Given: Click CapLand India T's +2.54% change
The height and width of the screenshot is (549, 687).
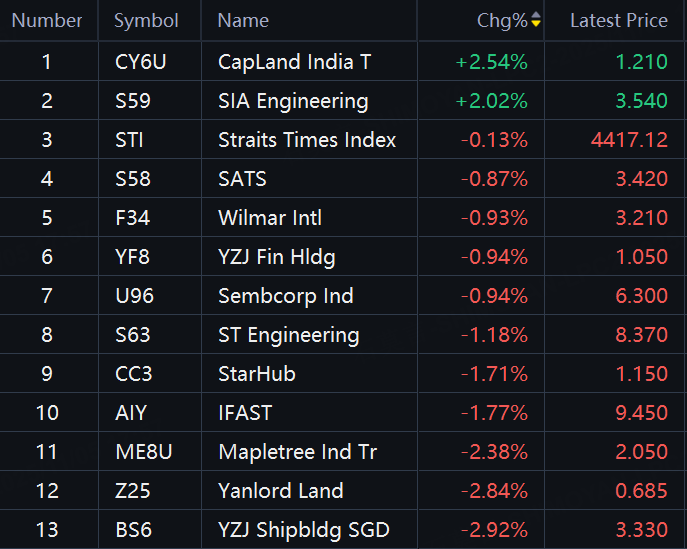Looking at the screenshot, I should click(491, 62).
